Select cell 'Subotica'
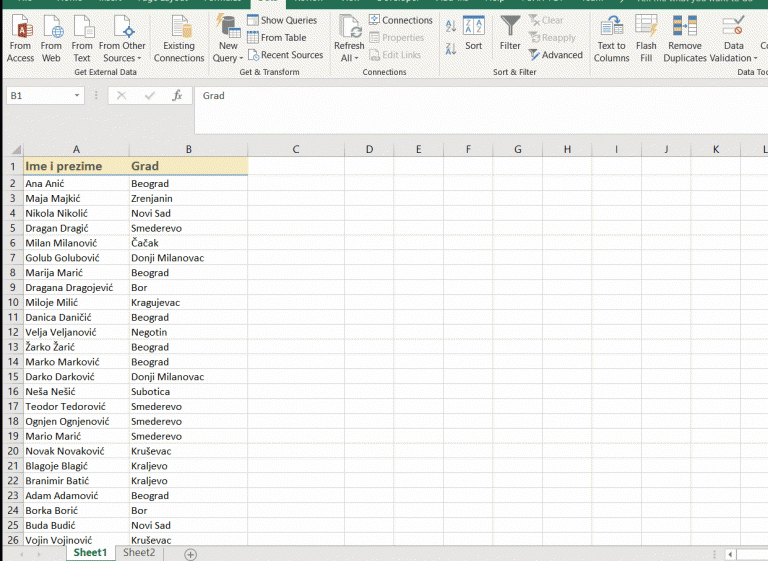 pos(189,391)
